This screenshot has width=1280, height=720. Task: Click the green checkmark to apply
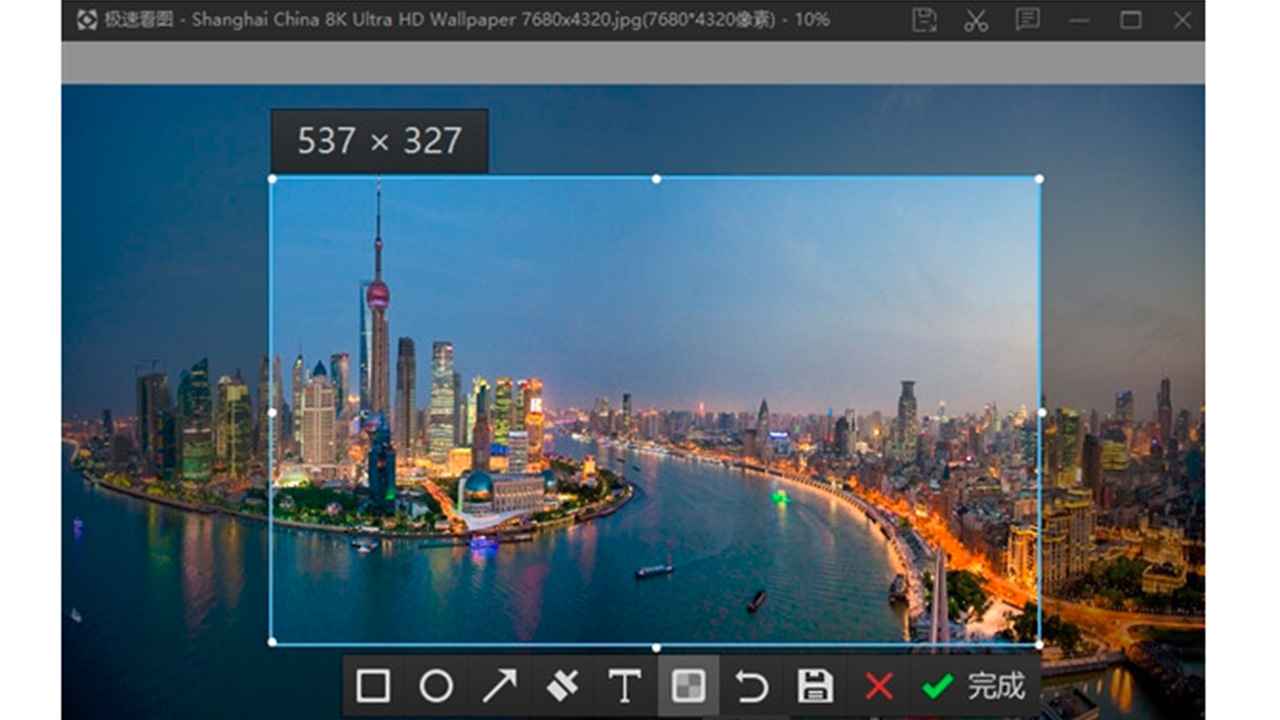tap(936, 686)
